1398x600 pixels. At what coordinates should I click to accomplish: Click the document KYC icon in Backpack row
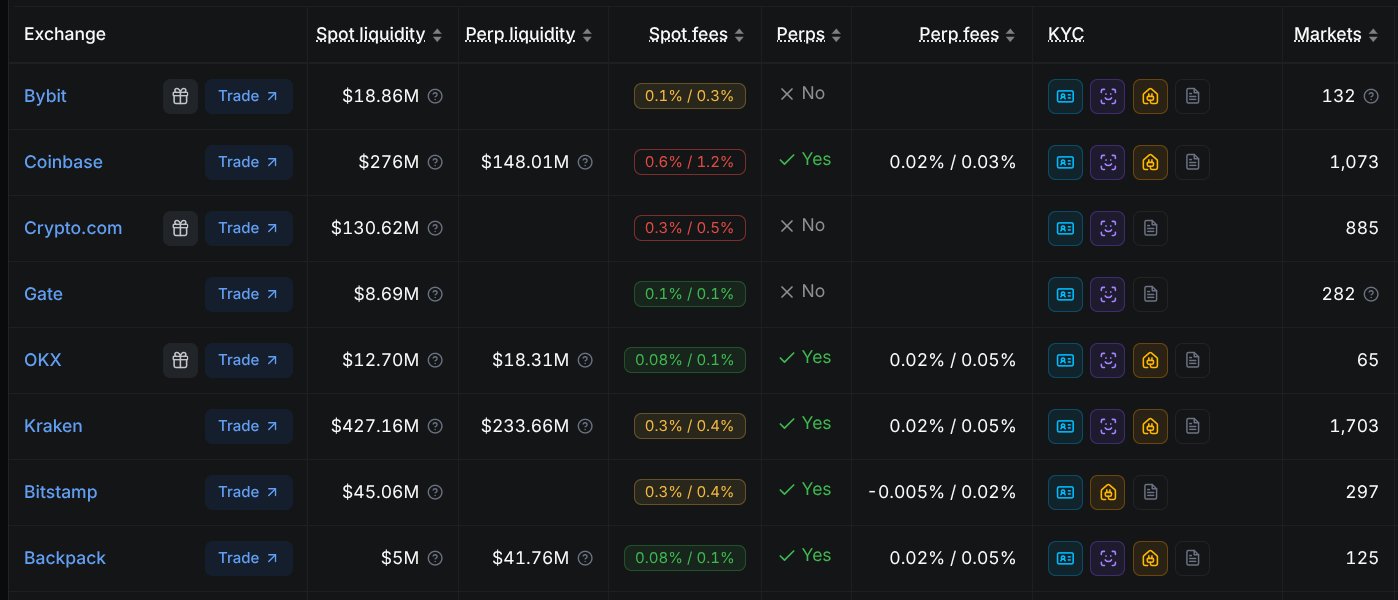coord(1192,558)
